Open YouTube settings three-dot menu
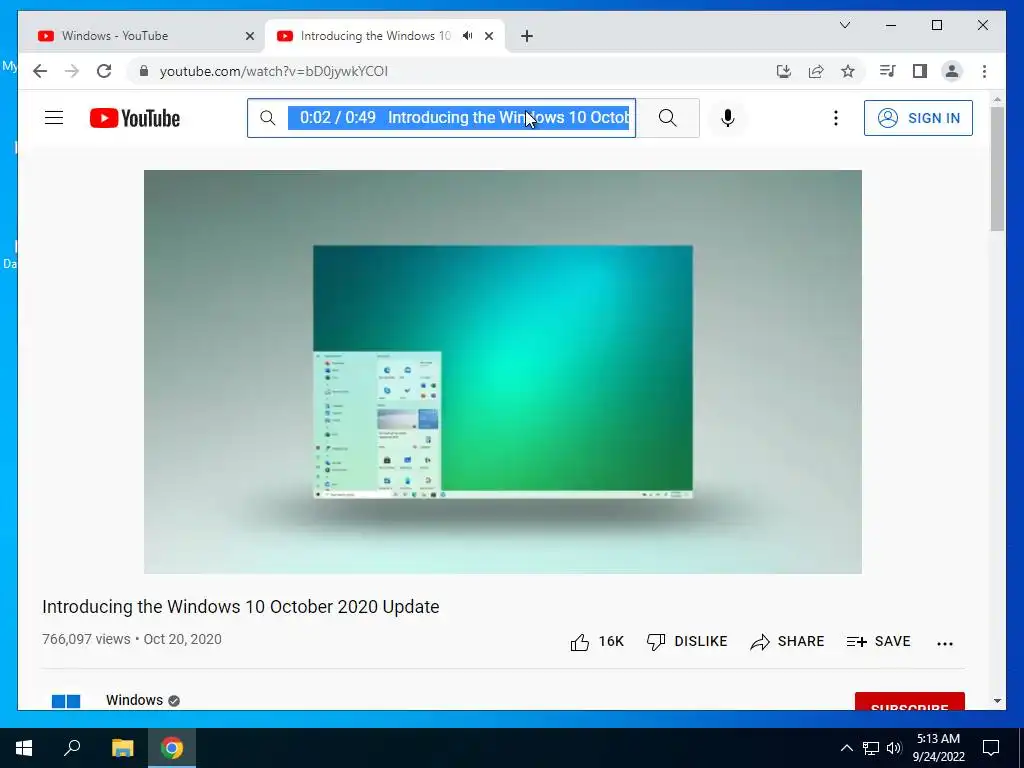The width and height of the screenshot is (1024, 768). (835, 118)
